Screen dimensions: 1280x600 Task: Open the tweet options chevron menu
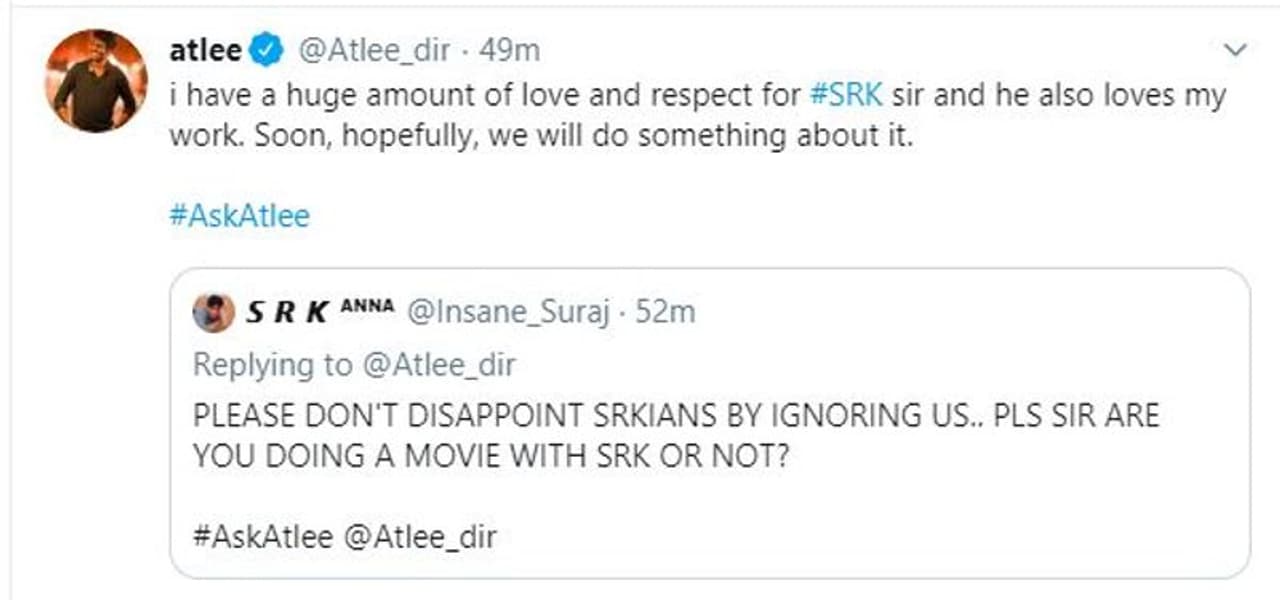pos(1236,50)
